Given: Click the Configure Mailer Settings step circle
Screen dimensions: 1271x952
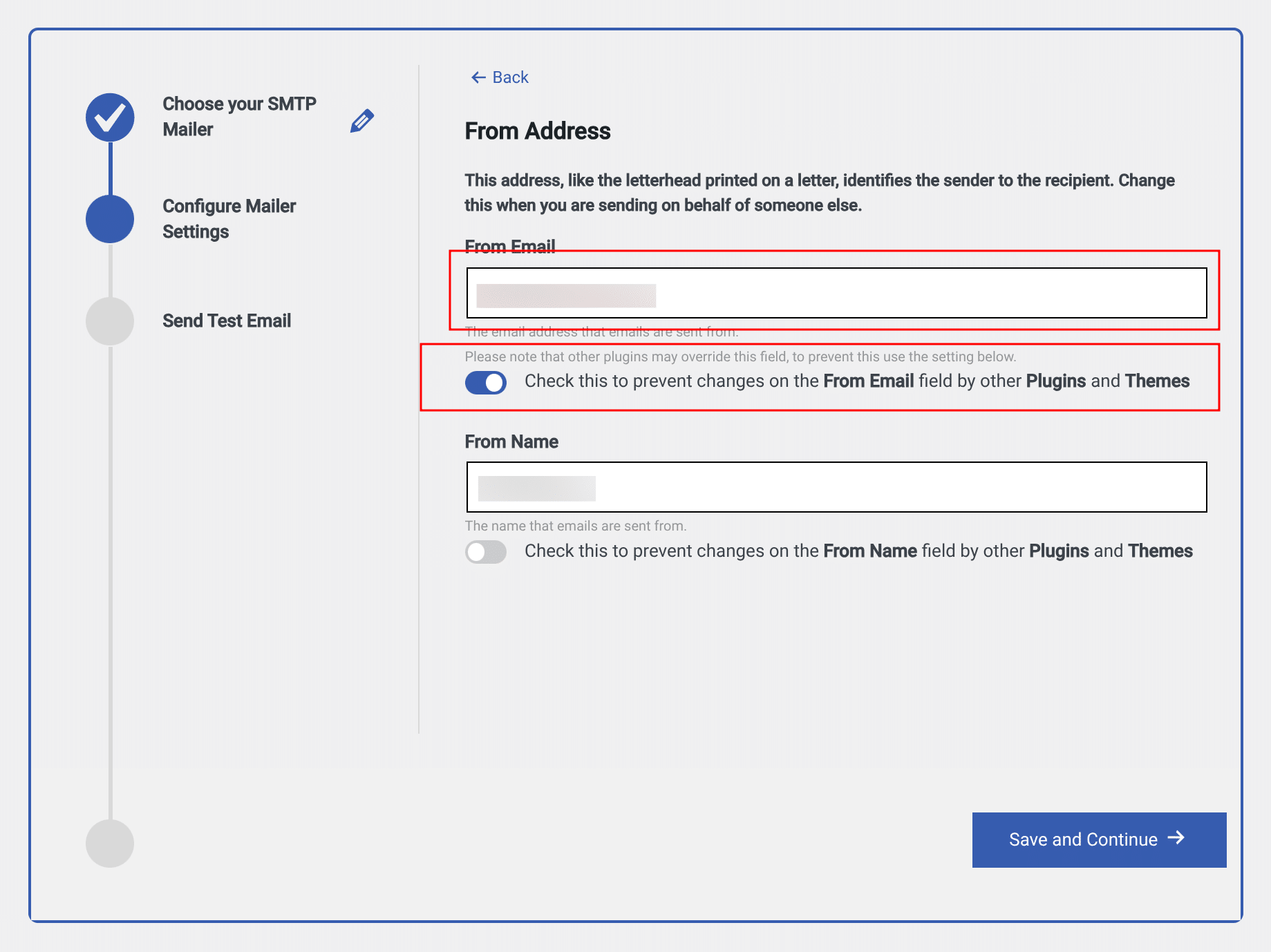Looking at the screenshot, I should pyautogui.click(x=110, y=219).
